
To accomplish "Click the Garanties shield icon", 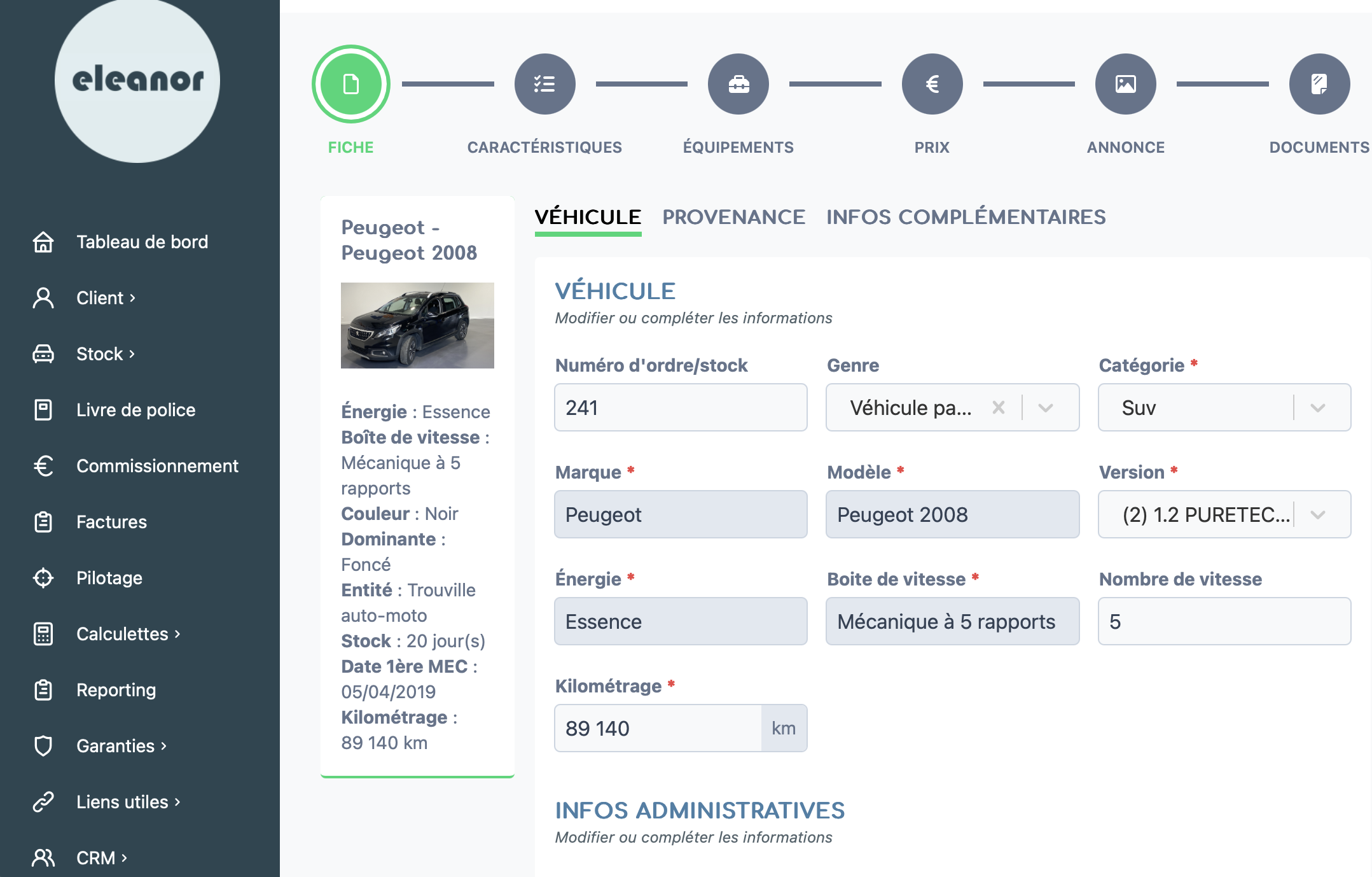I will (43, 746).
